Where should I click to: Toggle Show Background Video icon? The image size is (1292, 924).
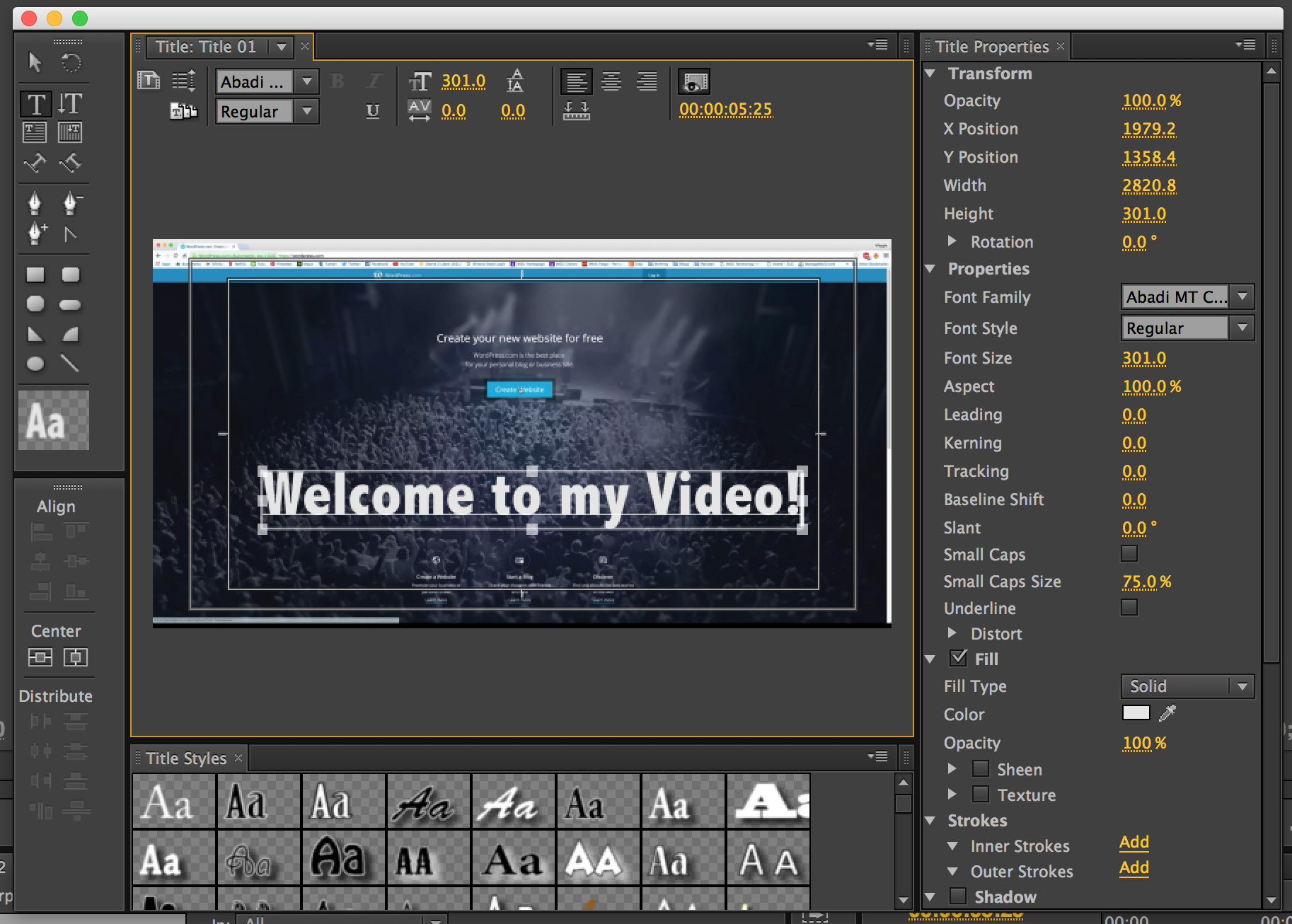[693, 82]
